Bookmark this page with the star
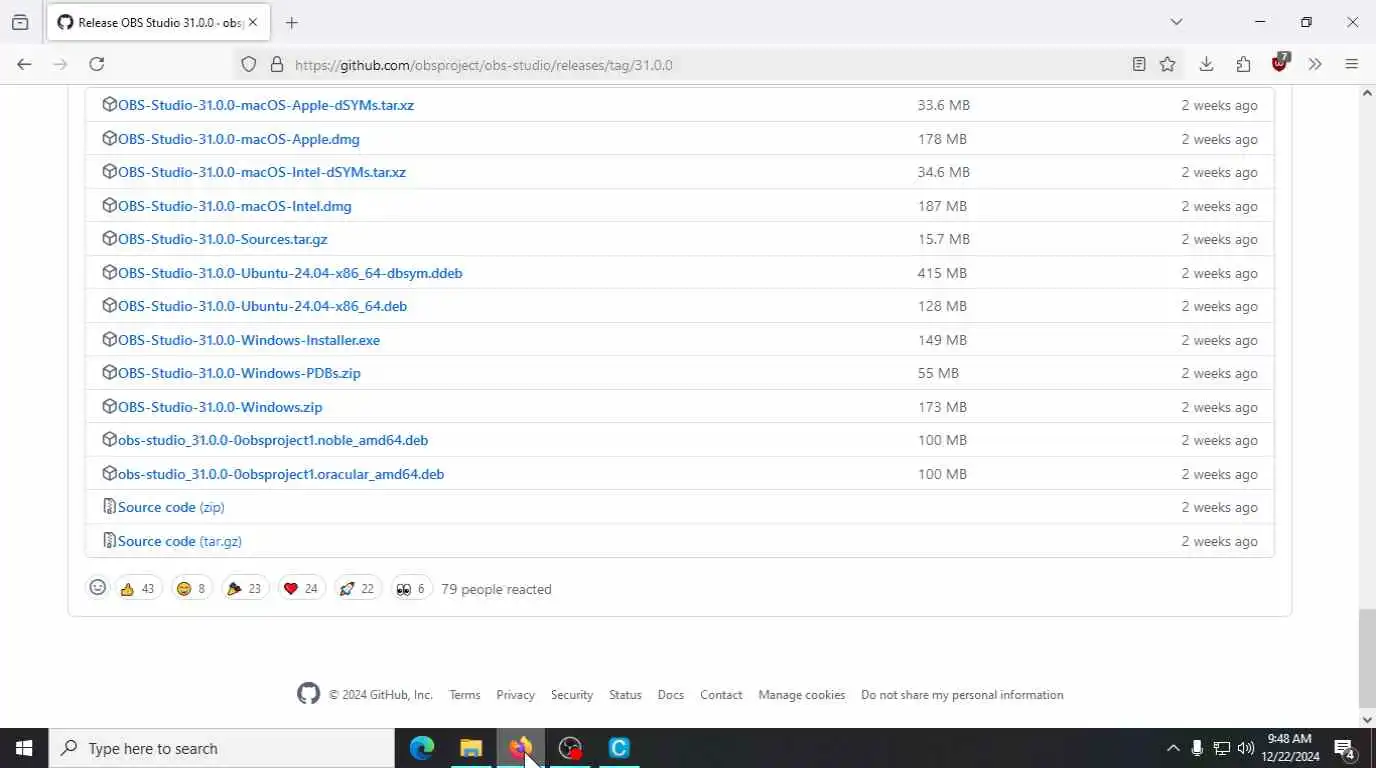 (1167, 64)
